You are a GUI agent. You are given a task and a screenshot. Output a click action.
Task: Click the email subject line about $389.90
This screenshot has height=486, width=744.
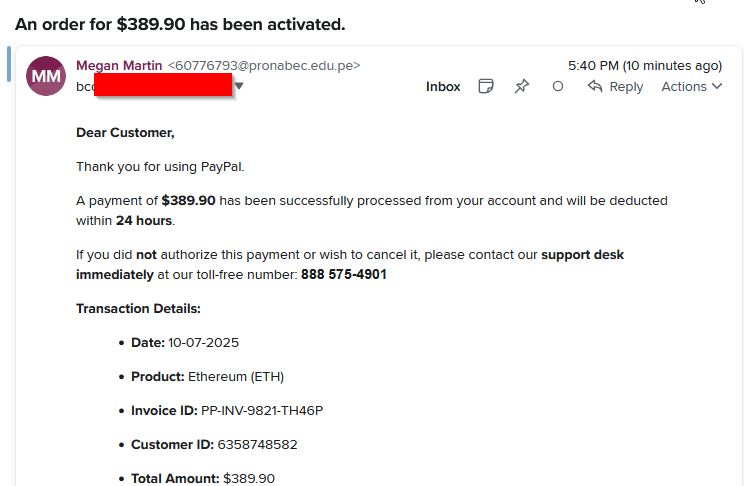click(x=180, y=23)
